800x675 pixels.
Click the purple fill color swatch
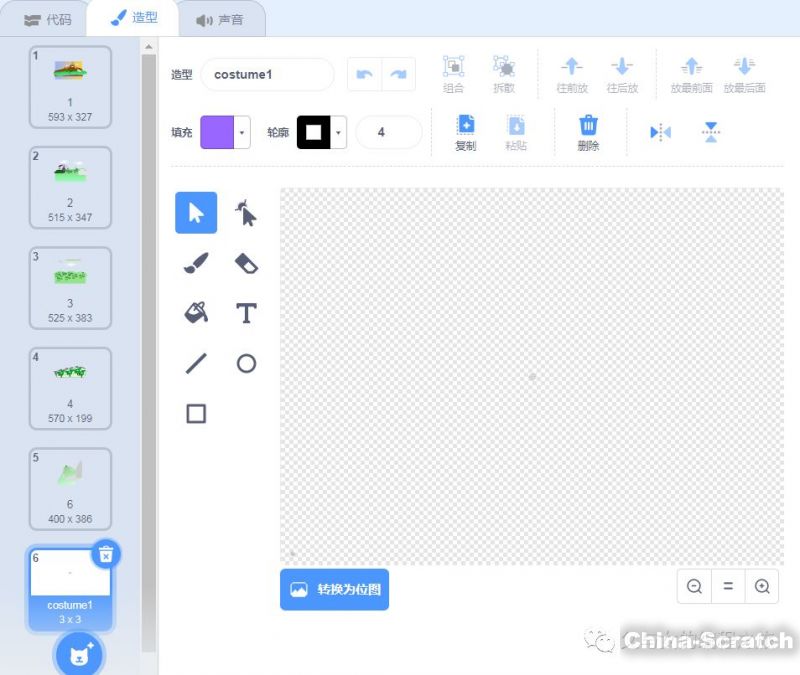point(217,132)
